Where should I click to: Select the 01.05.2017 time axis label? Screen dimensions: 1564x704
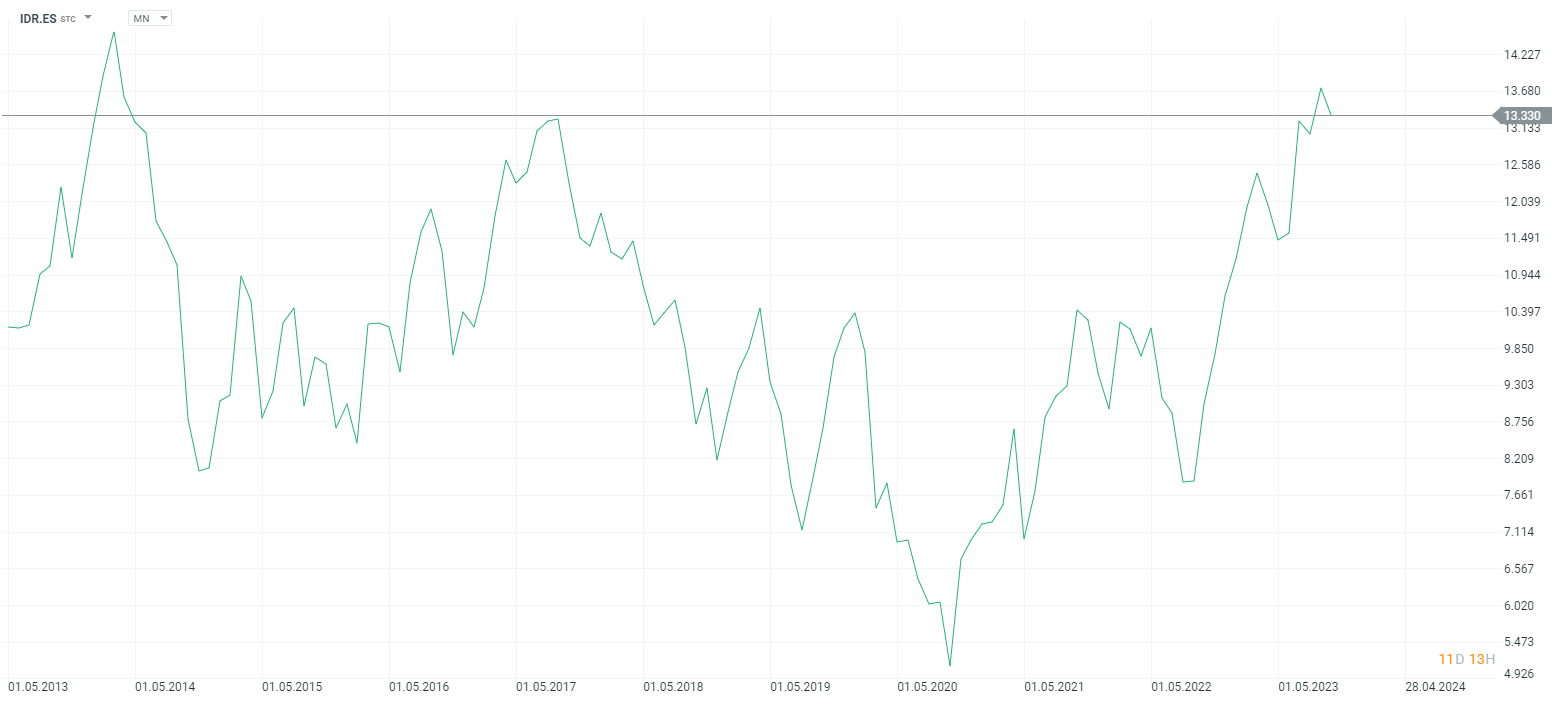pos(546,687)
